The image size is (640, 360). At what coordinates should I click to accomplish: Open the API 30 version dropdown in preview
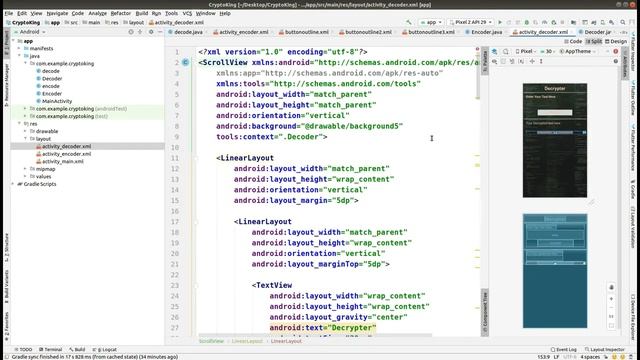(548, 51)
